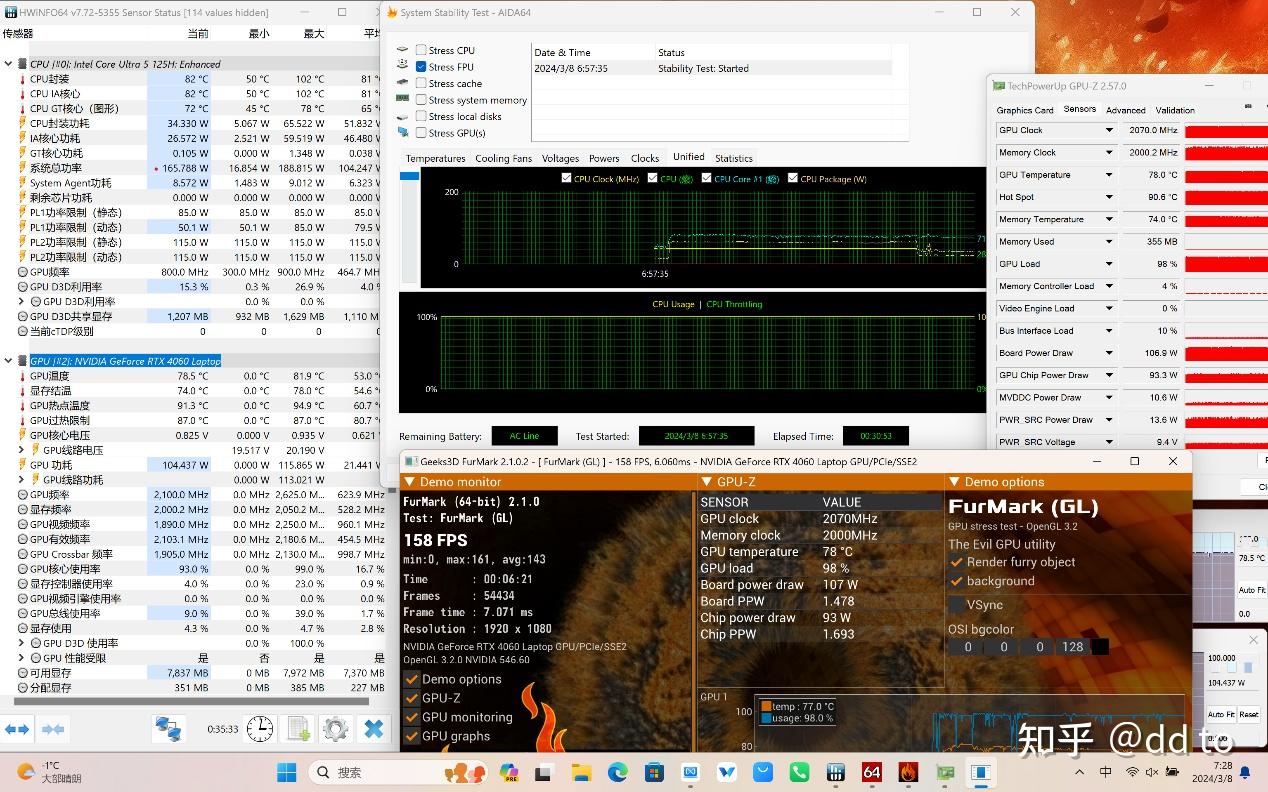Toggle CPU Clock (MHz) graph checkbox
This screenshot has height=792, width=1268.
(567, 179)
